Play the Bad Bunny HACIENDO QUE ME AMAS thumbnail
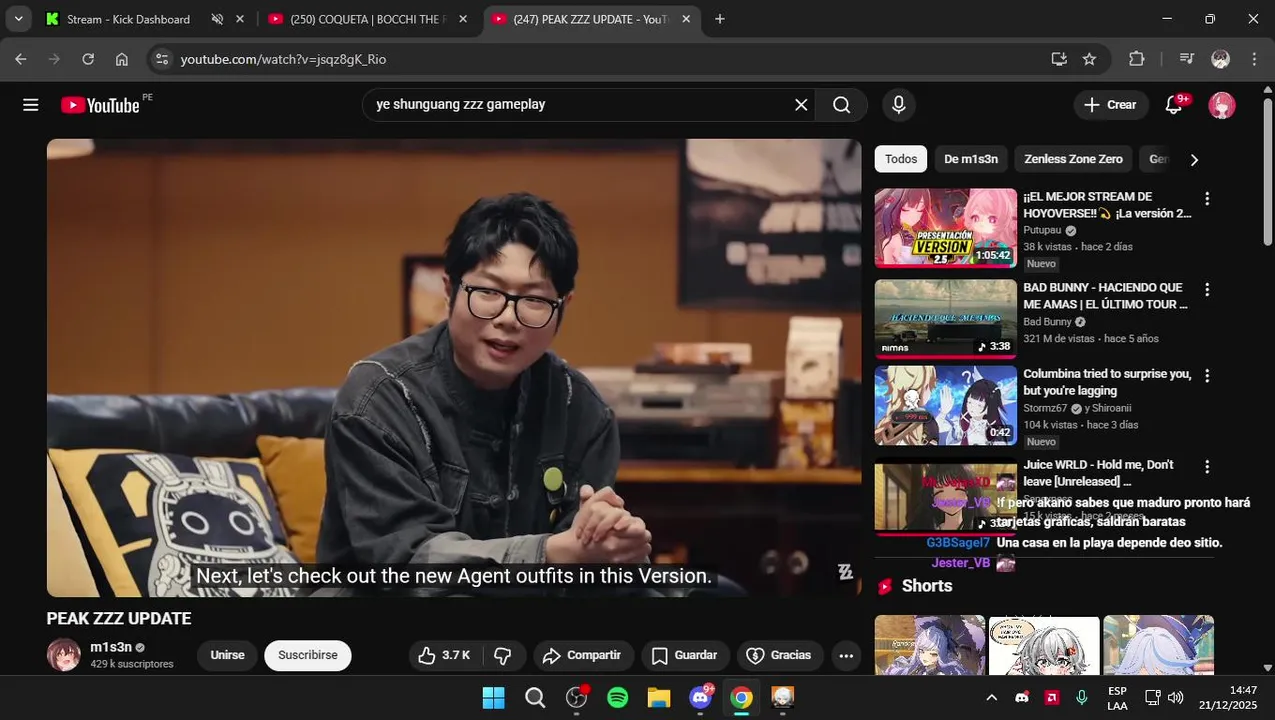This screenshot has height=720, width=1275. pos(945,319)
